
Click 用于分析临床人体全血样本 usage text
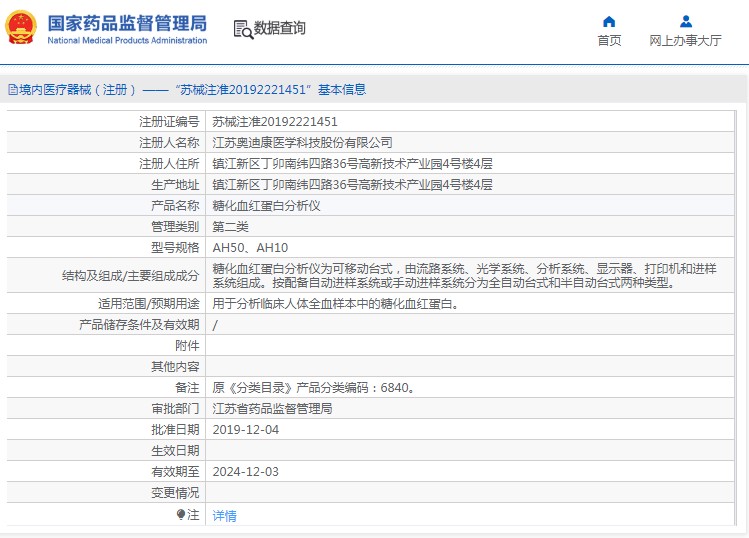335,304
